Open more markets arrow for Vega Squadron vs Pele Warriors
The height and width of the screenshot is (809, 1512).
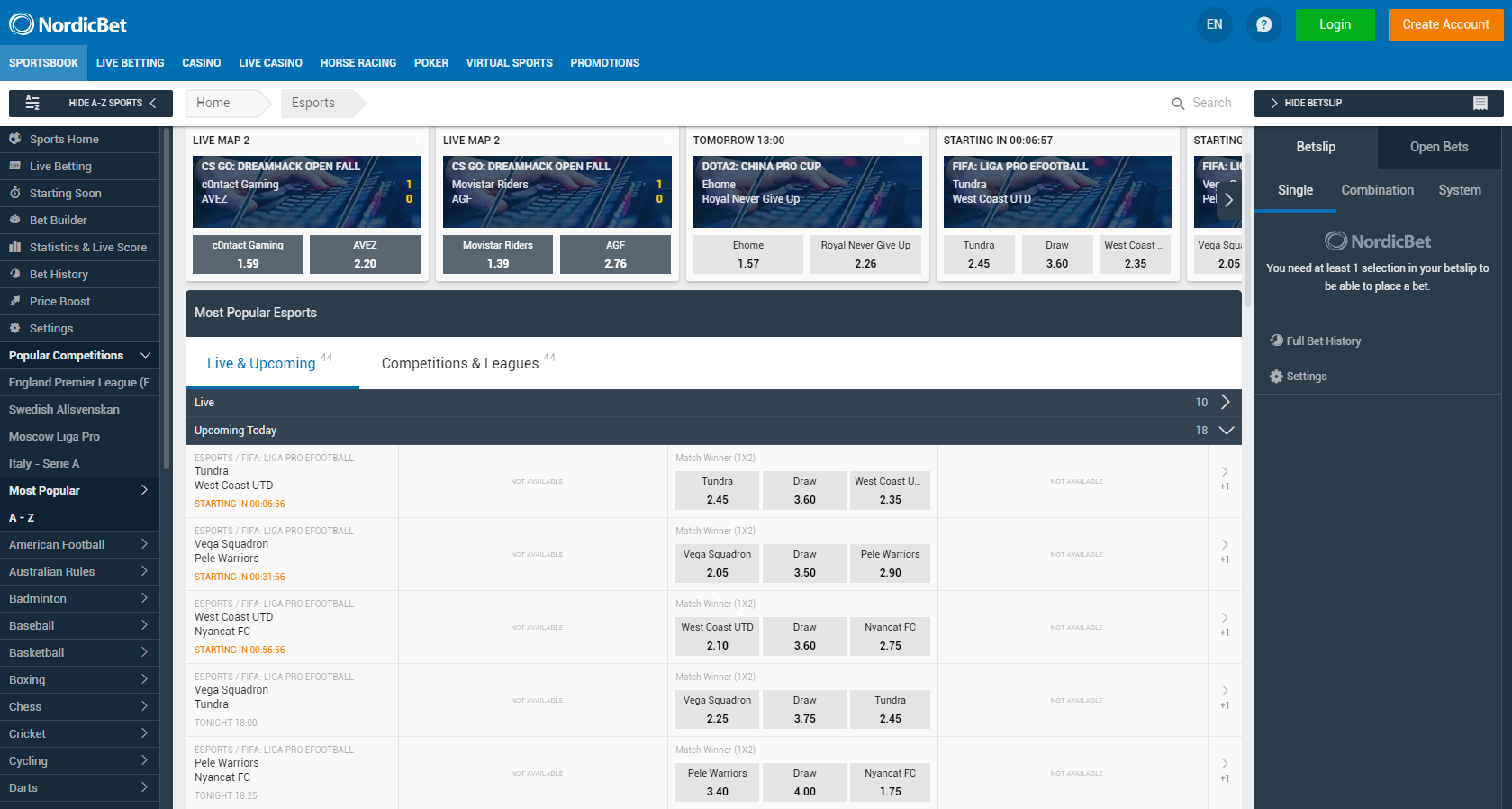tap(1225, 545)
